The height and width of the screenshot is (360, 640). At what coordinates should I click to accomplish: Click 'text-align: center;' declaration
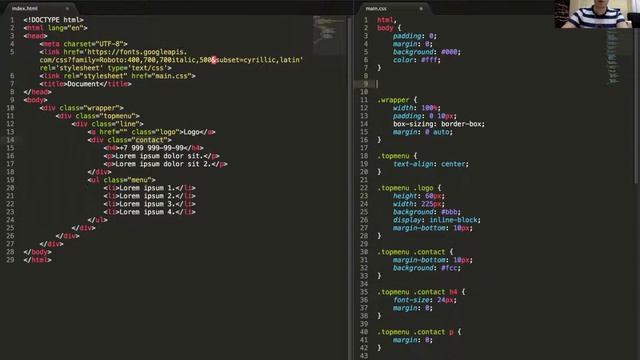(x=431, y=164)
